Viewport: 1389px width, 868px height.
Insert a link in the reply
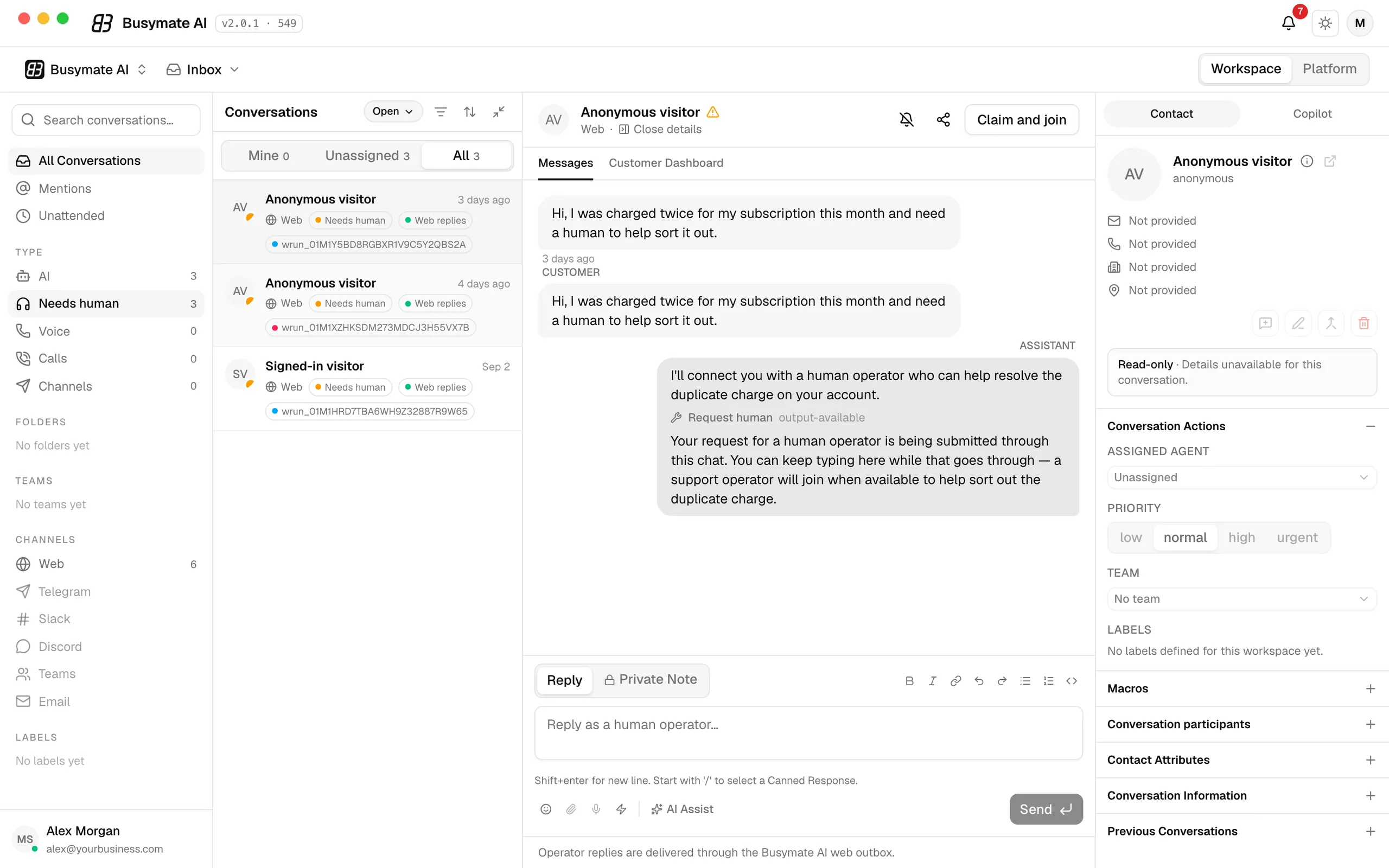955,681
